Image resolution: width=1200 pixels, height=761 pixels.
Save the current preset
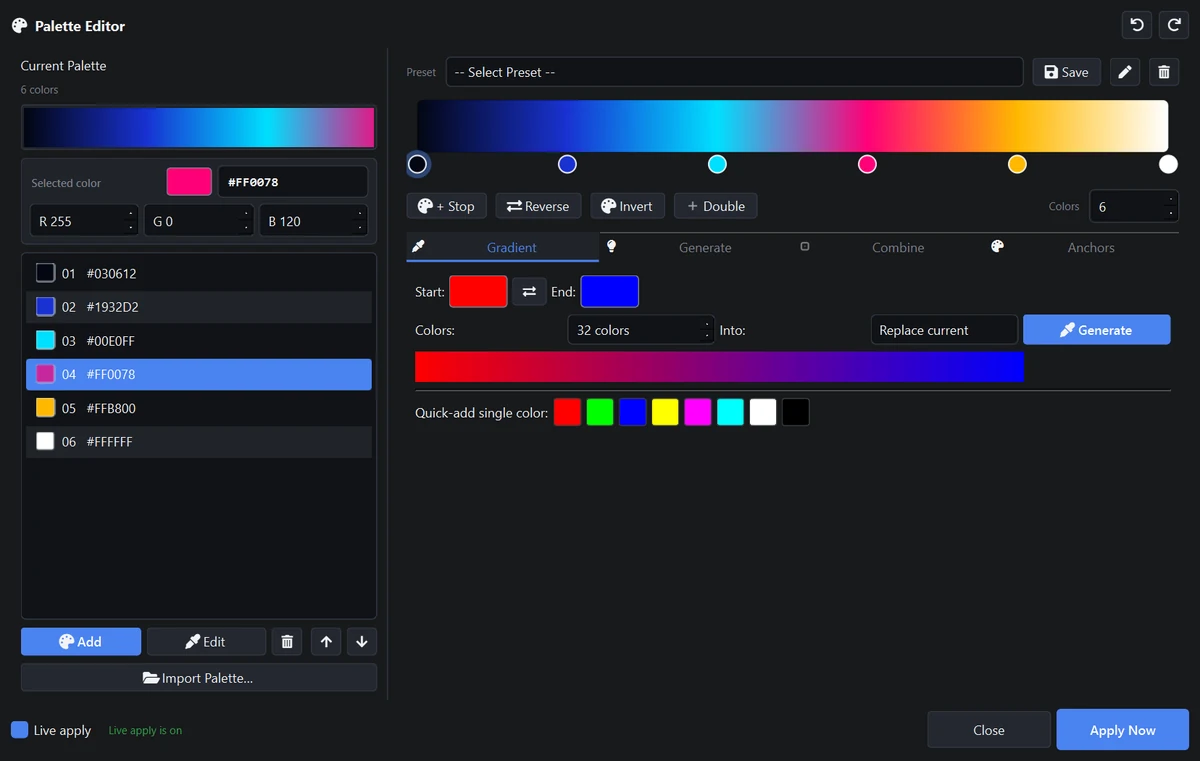coord(1066,72)
